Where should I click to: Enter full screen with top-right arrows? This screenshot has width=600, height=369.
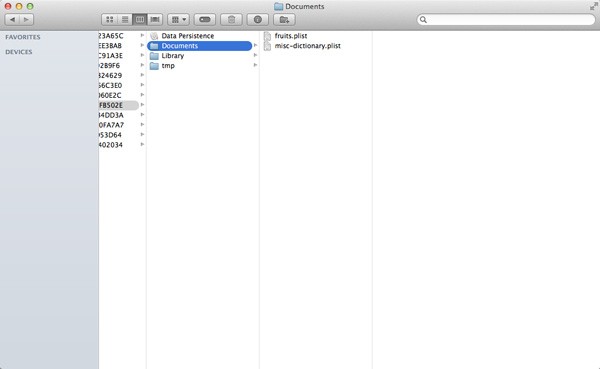point(593,6)
